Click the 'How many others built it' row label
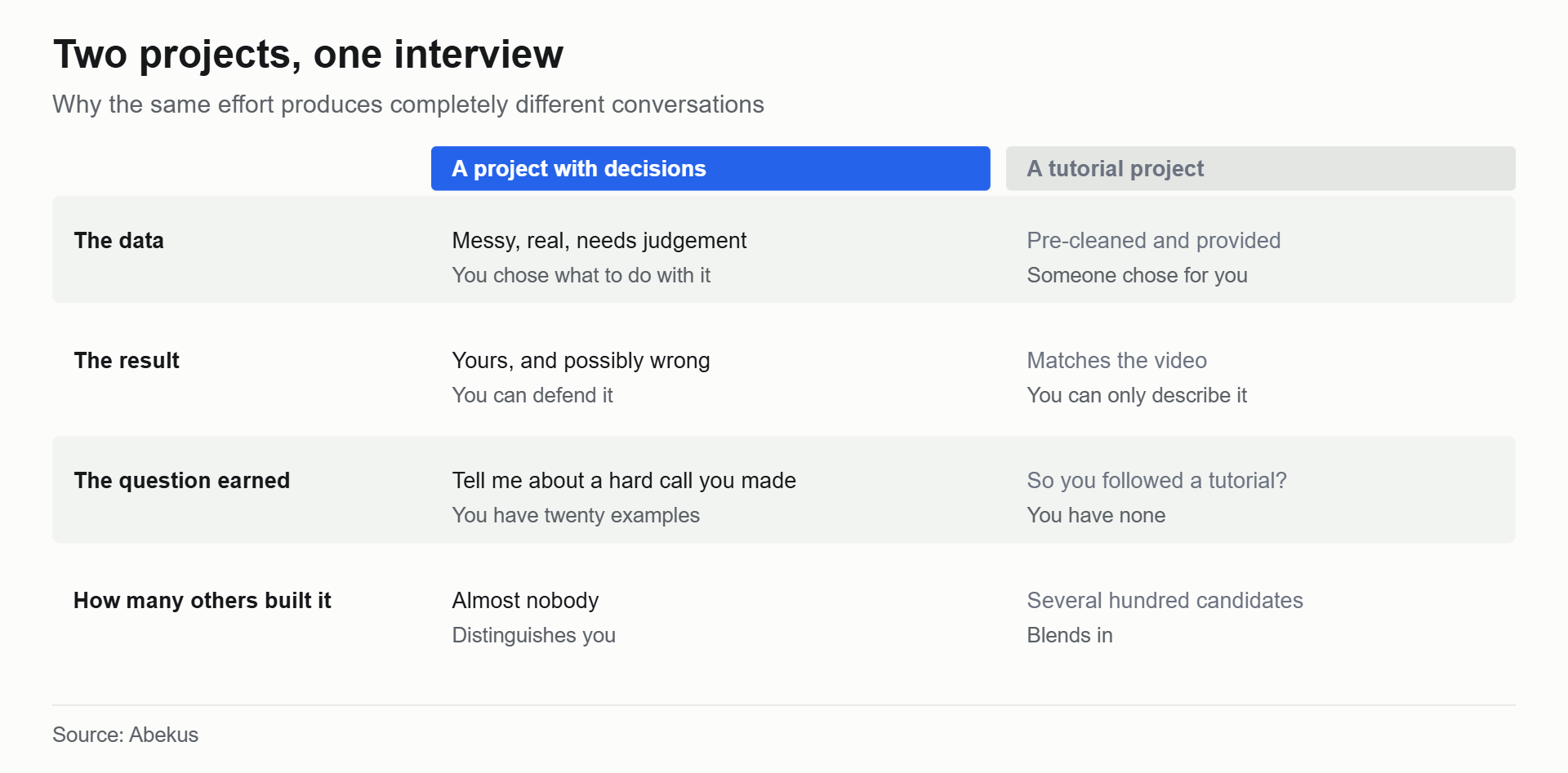This screenshot has height=773, width=1568. point(202,601)
